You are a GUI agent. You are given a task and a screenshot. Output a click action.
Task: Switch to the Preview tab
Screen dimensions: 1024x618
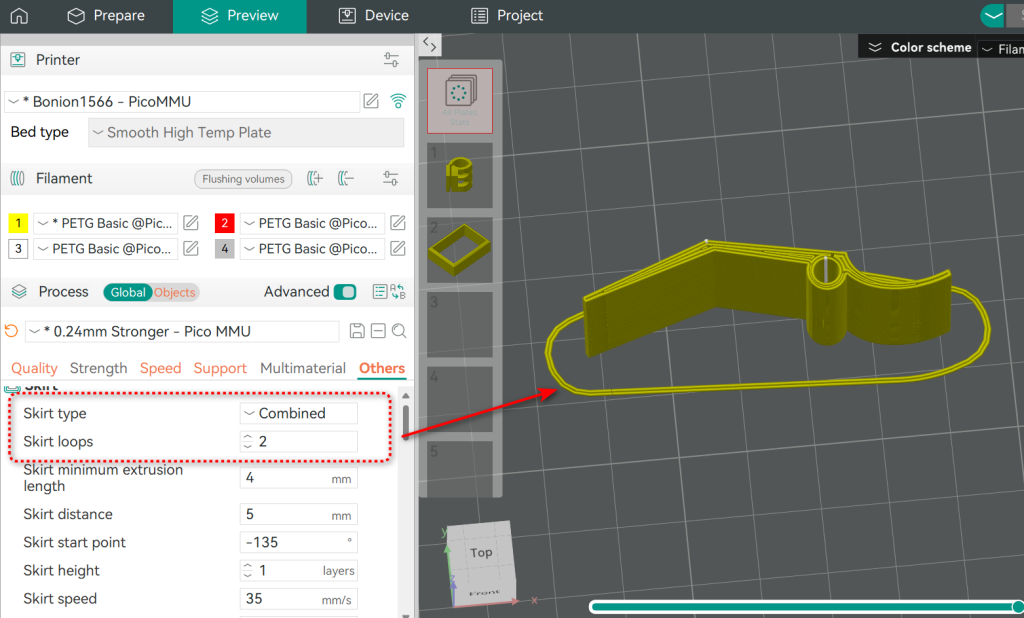(240, 16)
